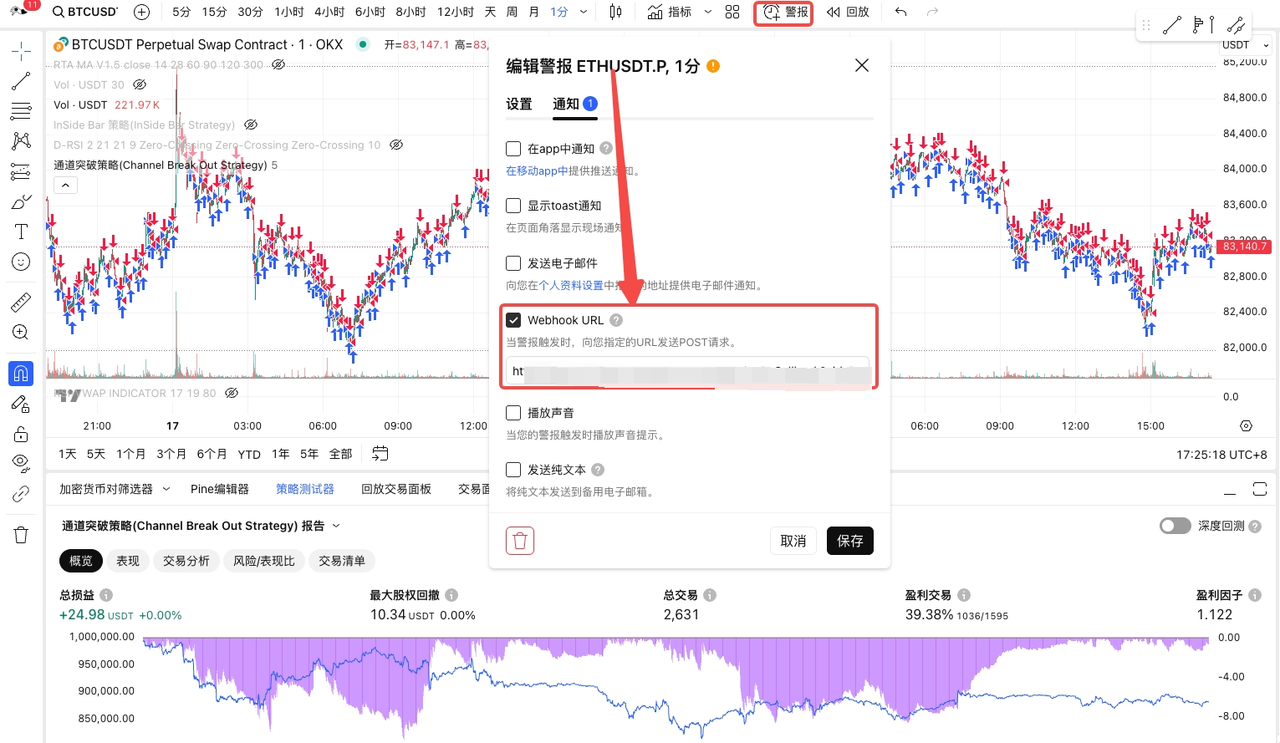Lock all drawings with the padlock
The image size is (1280, 743).
pyautogui.click(x=21, y=434)
